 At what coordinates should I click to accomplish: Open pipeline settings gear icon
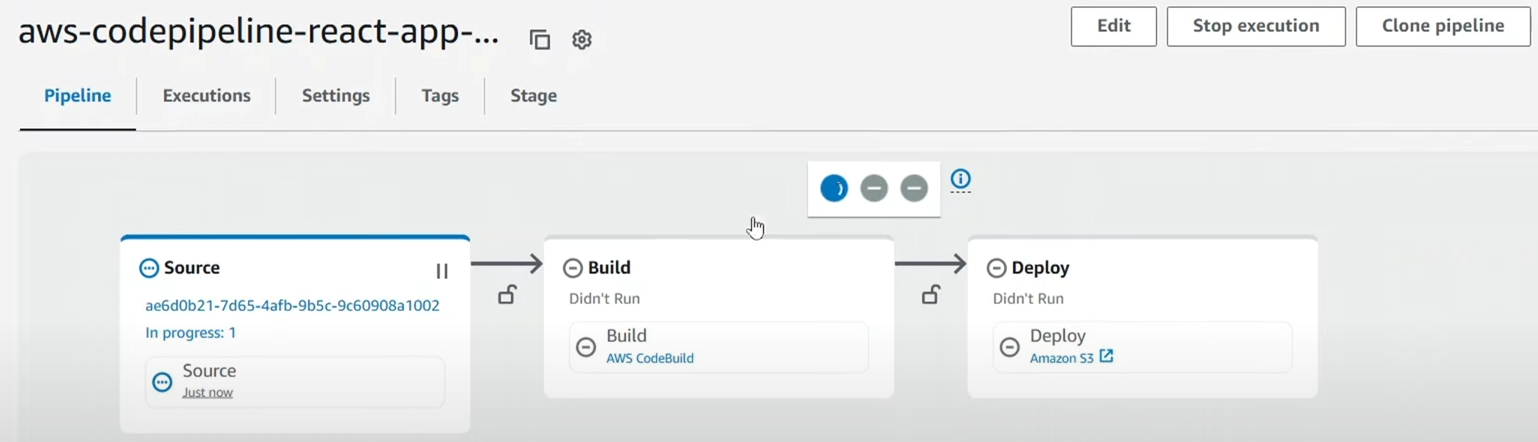pos(582,40)
